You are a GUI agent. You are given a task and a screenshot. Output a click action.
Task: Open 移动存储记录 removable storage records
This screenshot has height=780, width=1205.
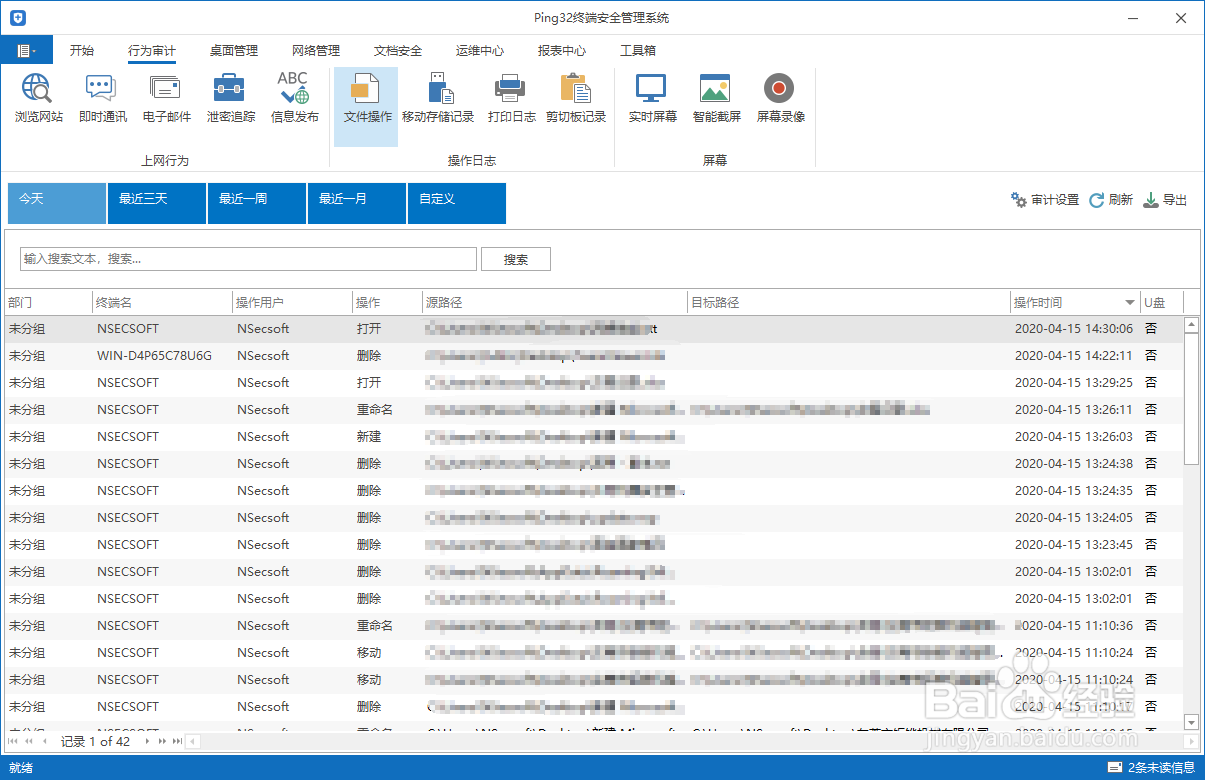438,99
